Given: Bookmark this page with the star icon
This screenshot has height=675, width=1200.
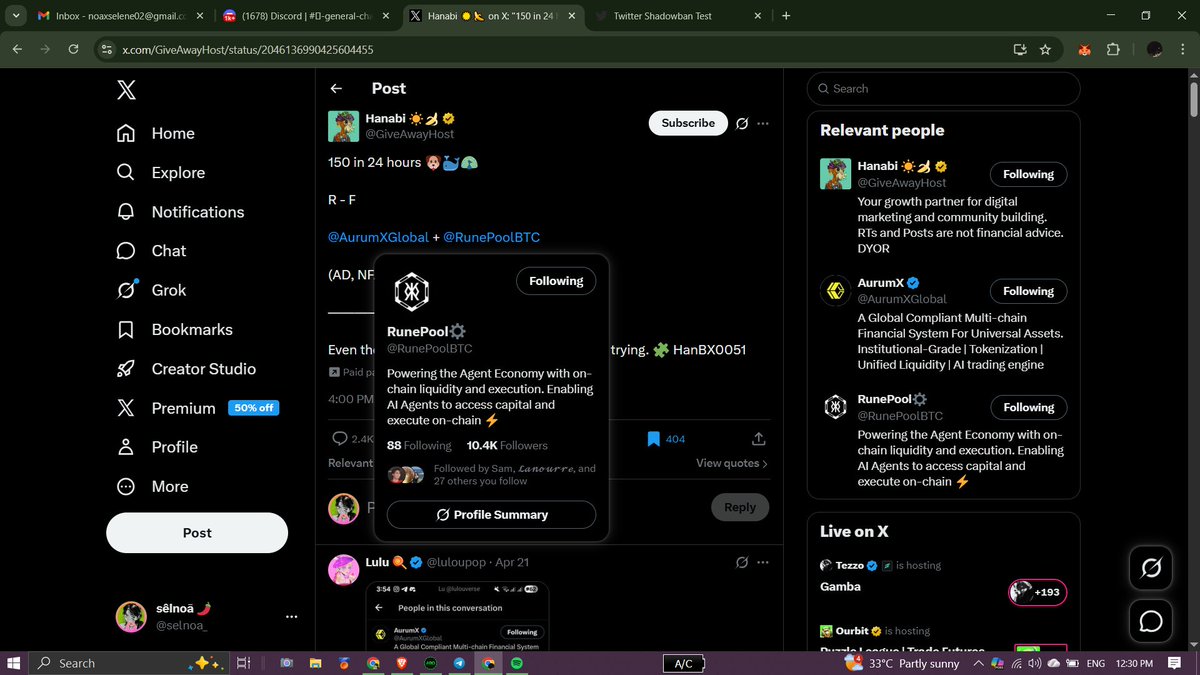Looking at the screenshot, I should [1045, 49].
